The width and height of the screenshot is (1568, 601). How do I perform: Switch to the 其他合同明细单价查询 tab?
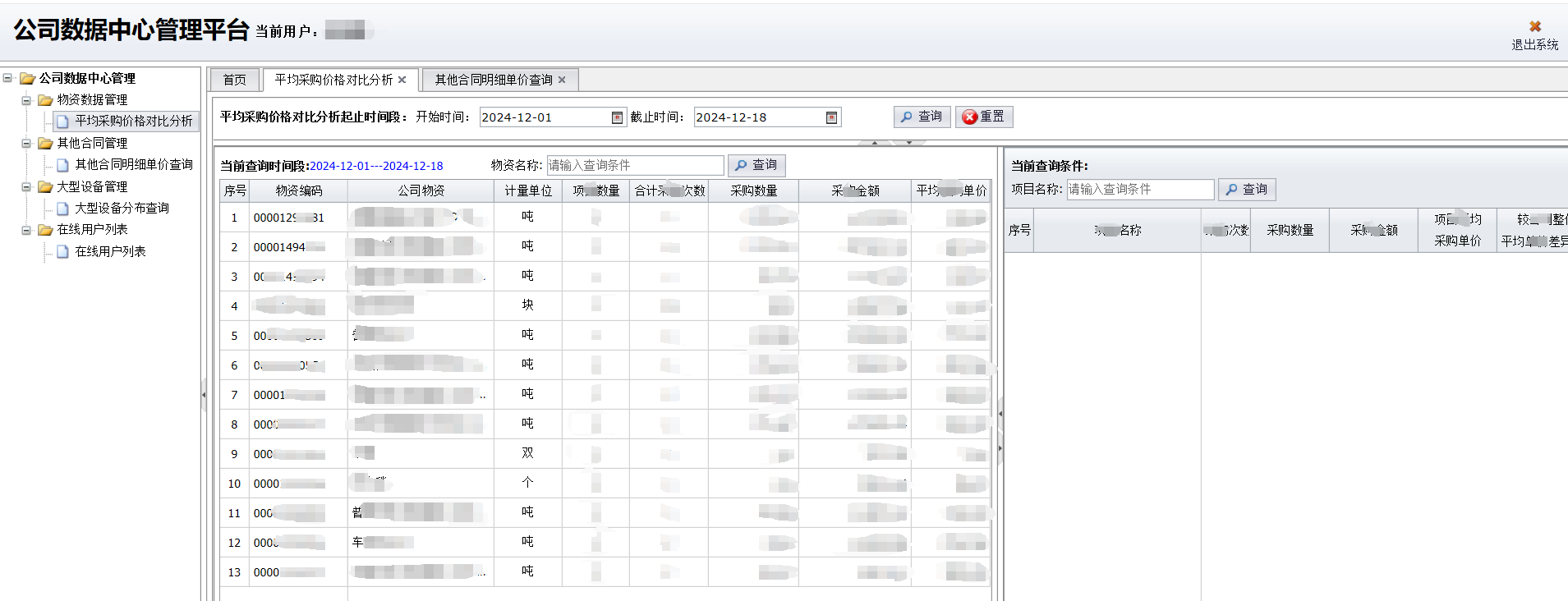(493, 80)
